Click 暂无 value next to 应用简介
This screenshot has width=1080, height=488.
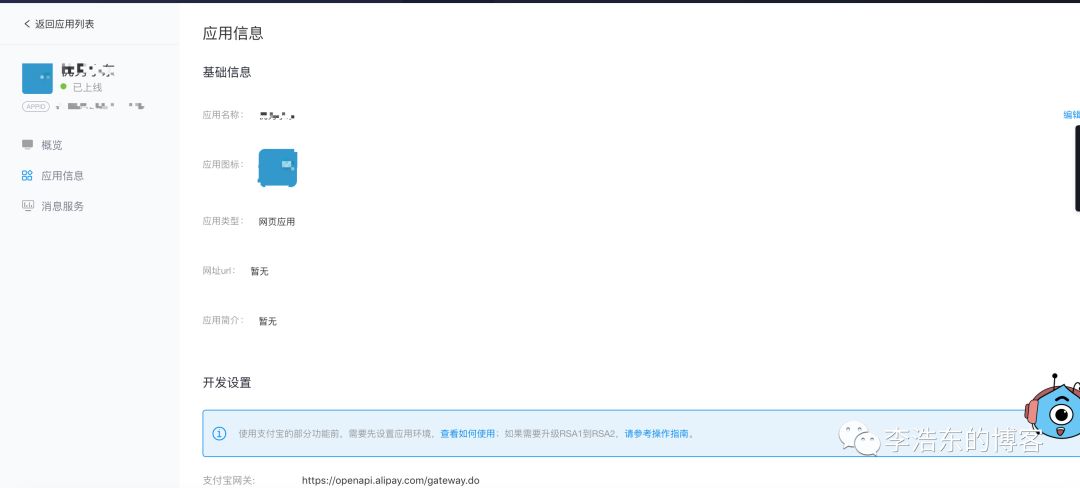[267, 321]
